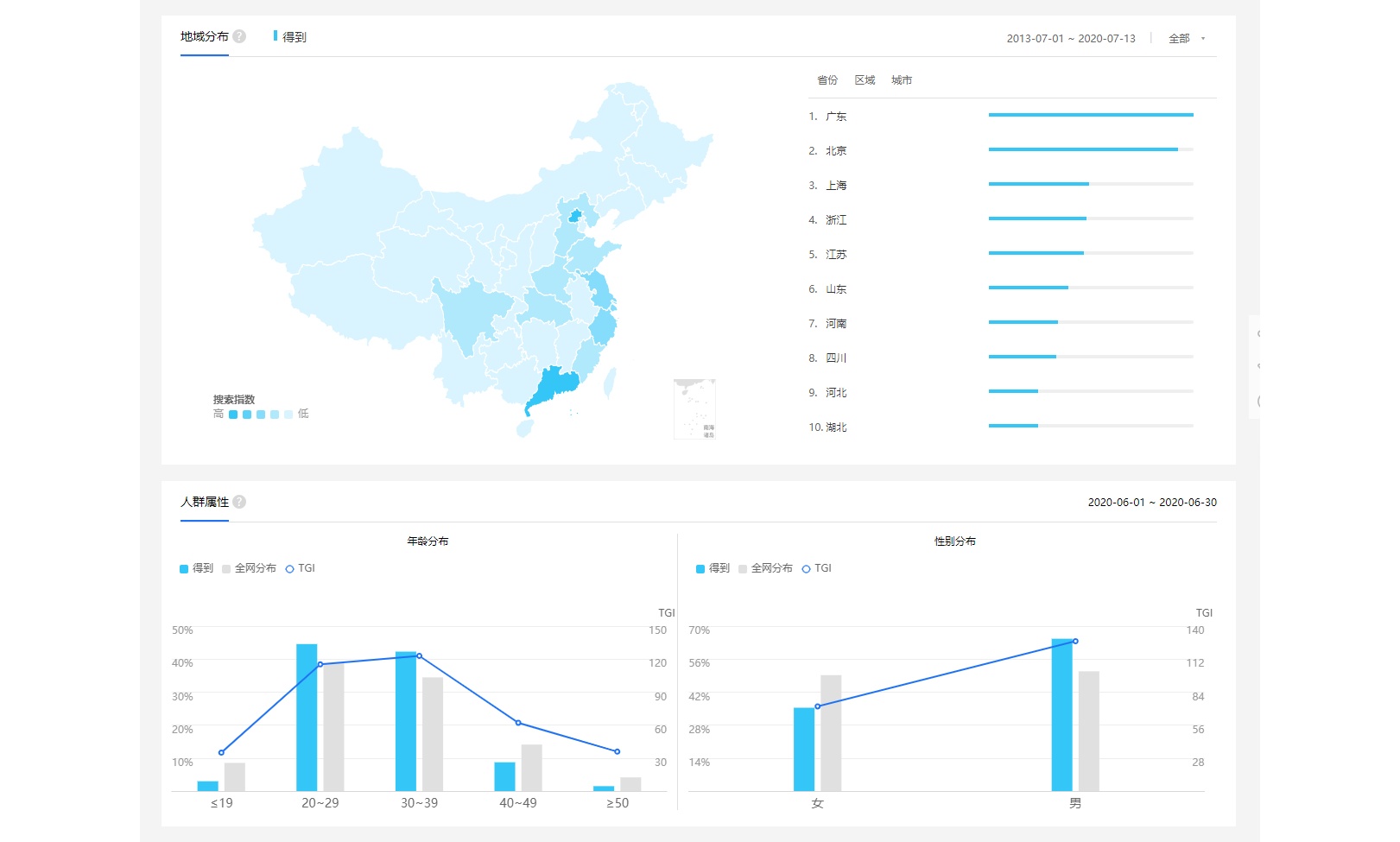Click the blue 得到 legend marker above the map
The image size is (1400, 842).
click(276, 36)
